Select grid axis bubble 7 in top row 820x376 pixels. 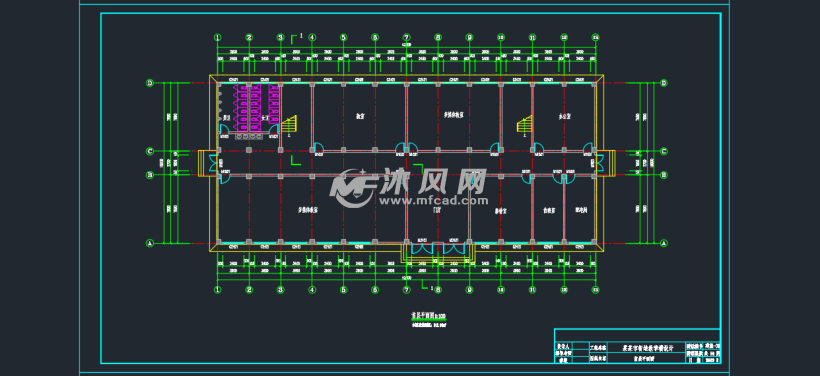(x=406, y=38)
